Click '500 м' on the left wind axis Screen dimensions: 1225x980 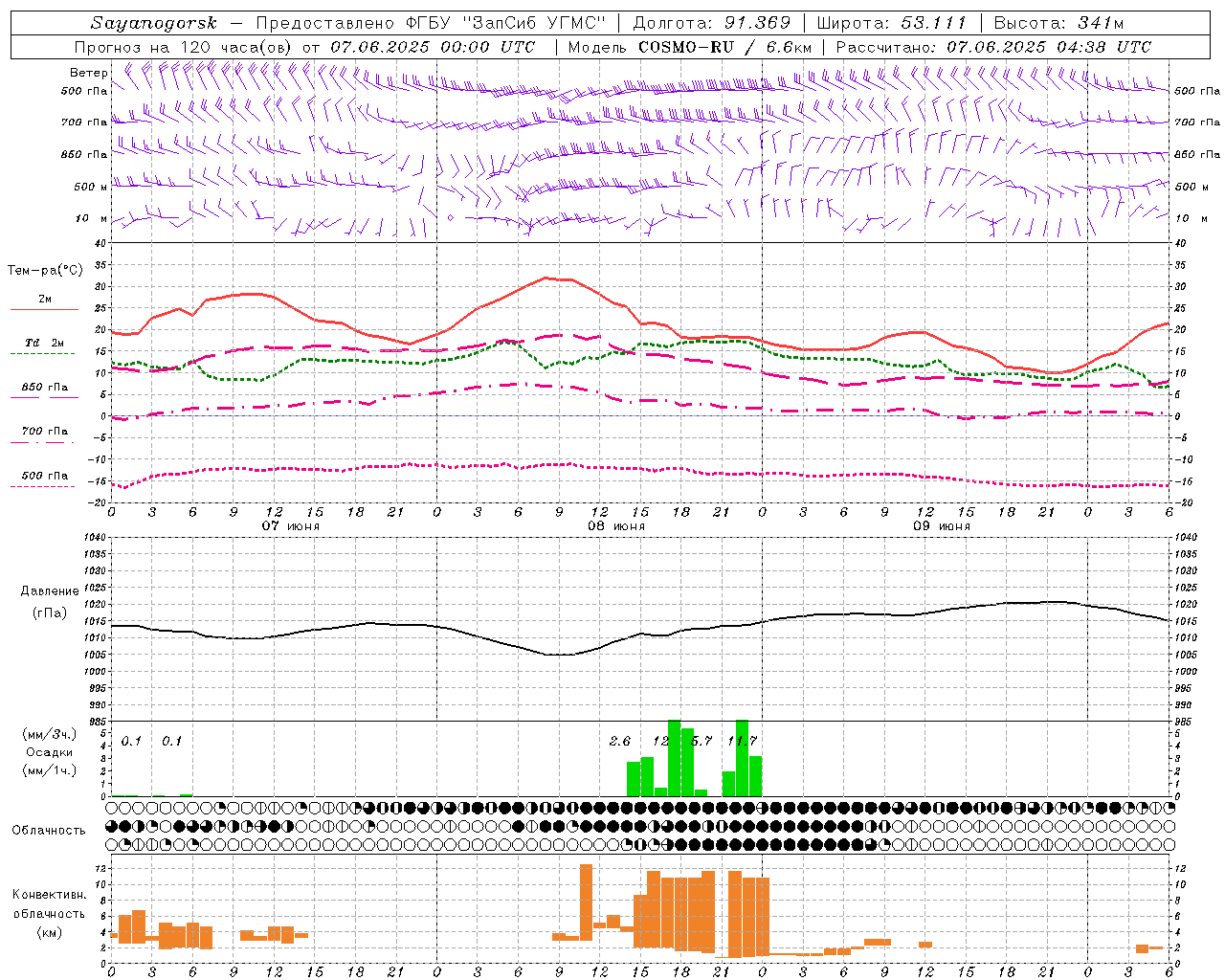tap(91, 187)
